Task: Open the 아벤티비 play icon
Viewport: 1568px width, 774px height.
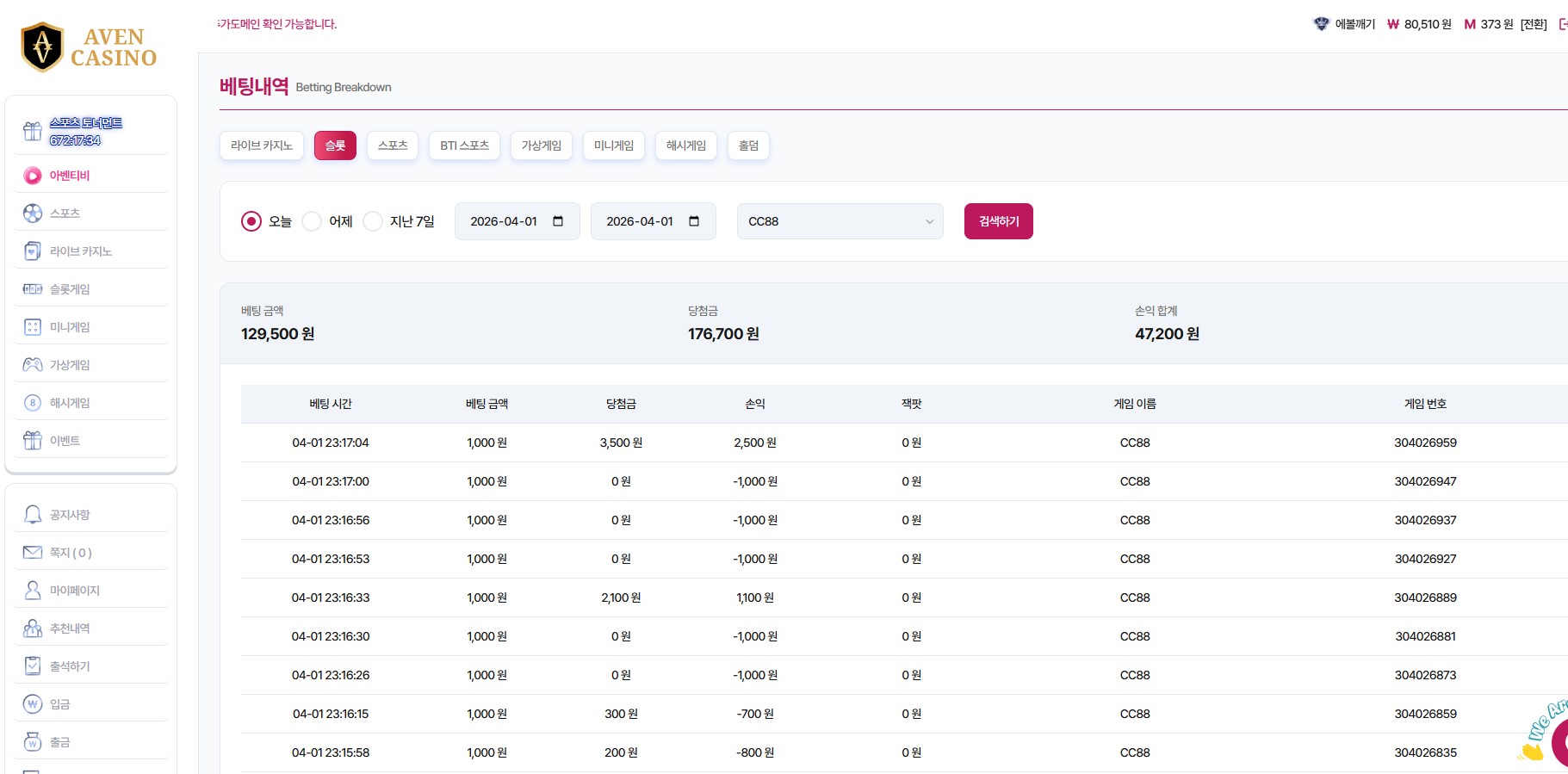Action: click(x=33, y=176)
